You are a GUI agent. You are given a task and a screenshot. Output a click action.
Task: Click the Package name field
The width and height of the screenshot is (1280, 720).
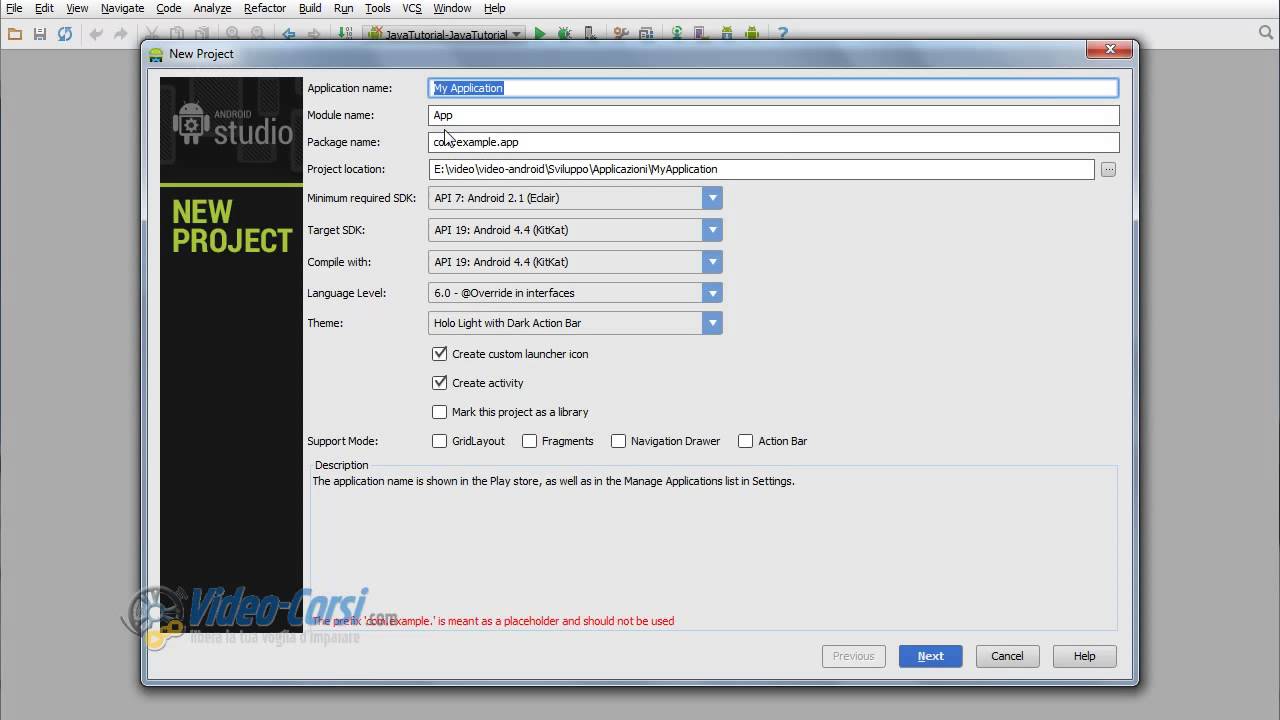coord(773,142)
